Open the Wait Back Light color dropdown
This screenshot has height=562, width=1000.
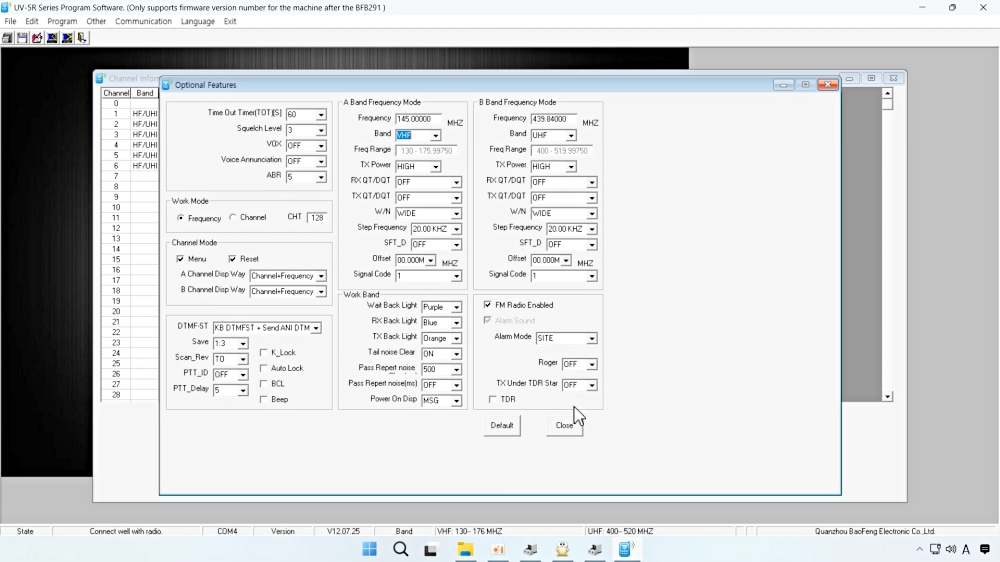(456, 307)
